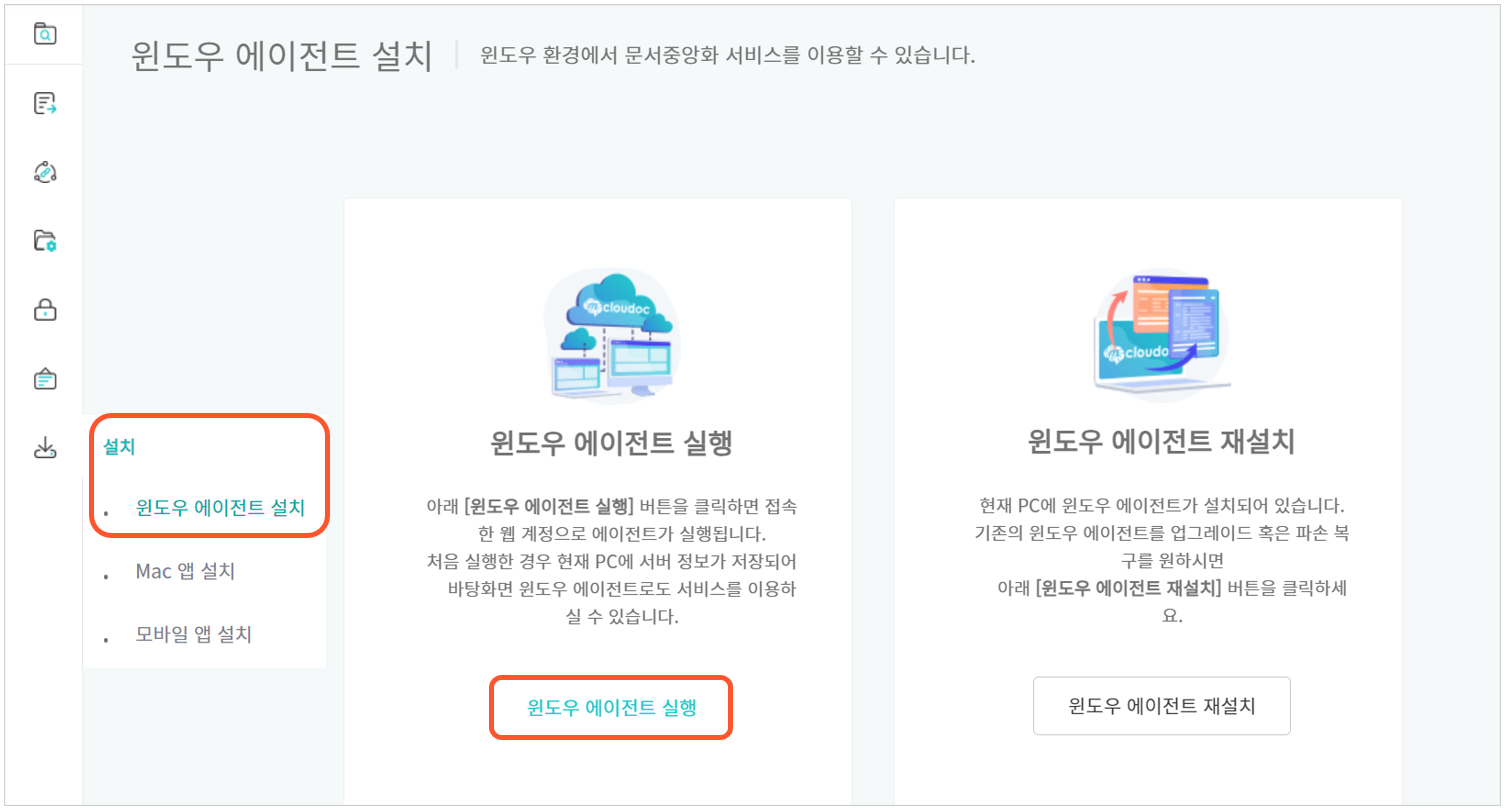Click the 윈도우 에이전트 재설치 card heading
The height and width of the screenshot is (810, 1506).
coord(1161,442)
